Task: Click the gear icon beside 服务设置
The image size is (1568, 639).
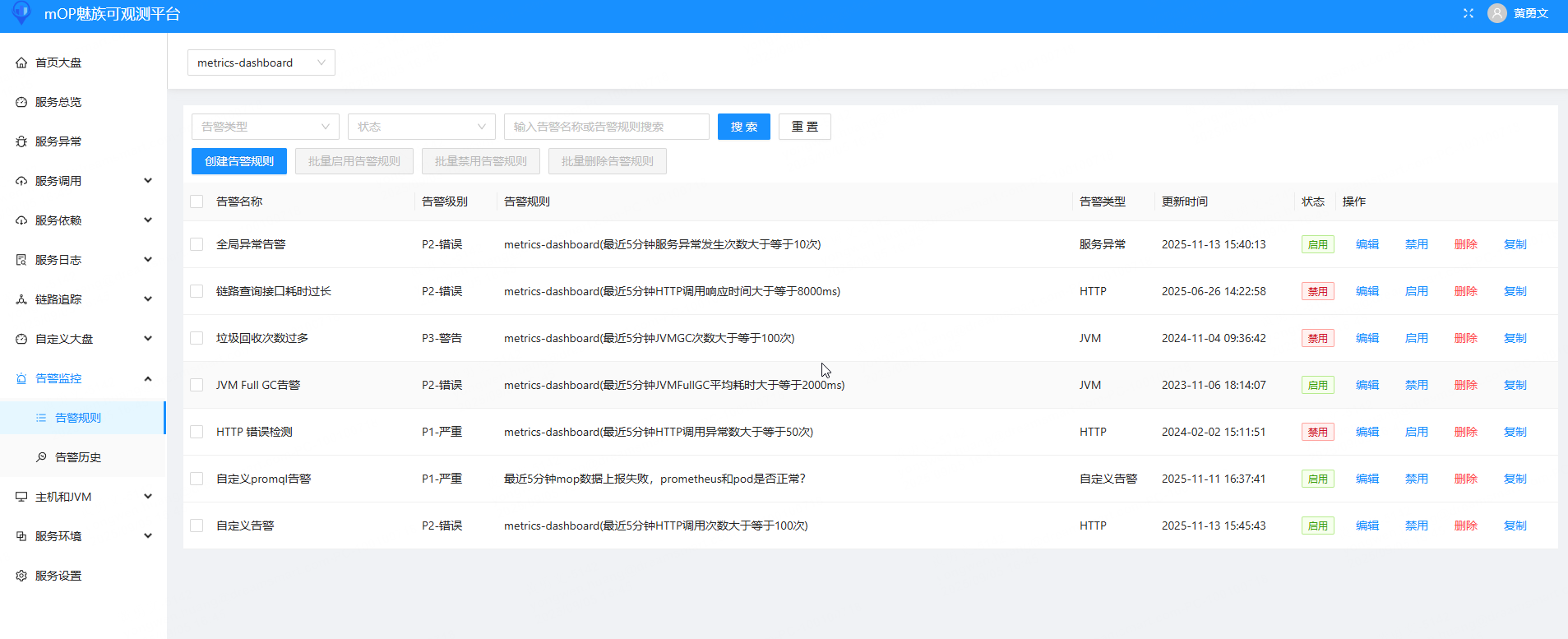Action: (x=21, y=576)
